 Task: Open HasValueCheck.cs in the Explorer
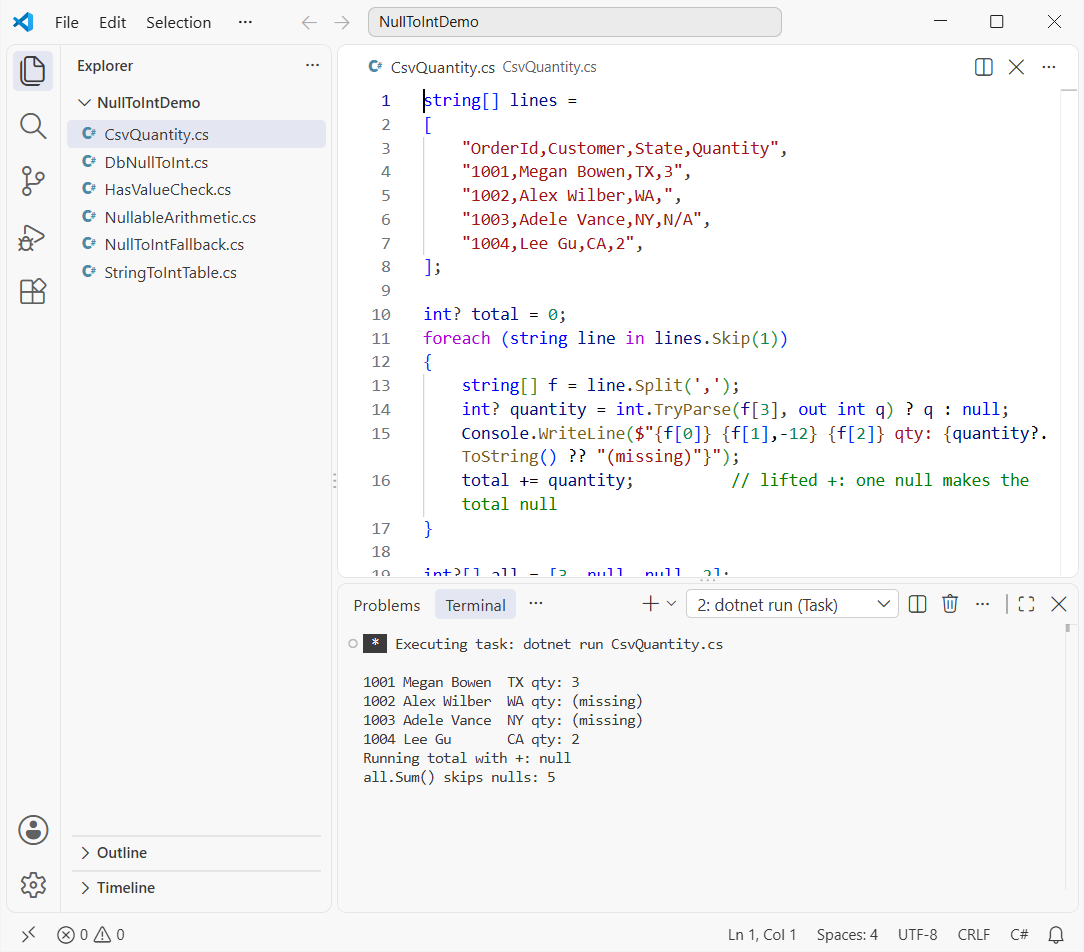(x=196, y=189)
